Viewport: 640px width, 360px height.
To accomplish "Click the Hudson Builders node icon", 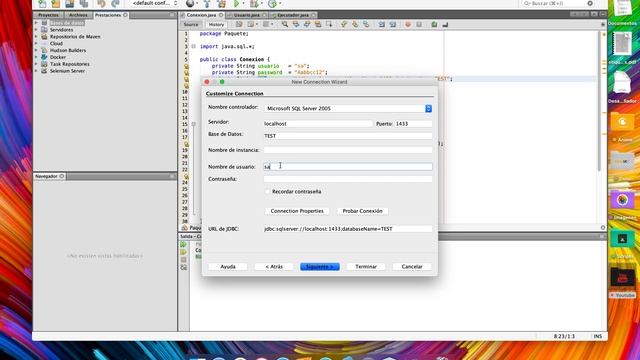I will (x=44, y=50).
